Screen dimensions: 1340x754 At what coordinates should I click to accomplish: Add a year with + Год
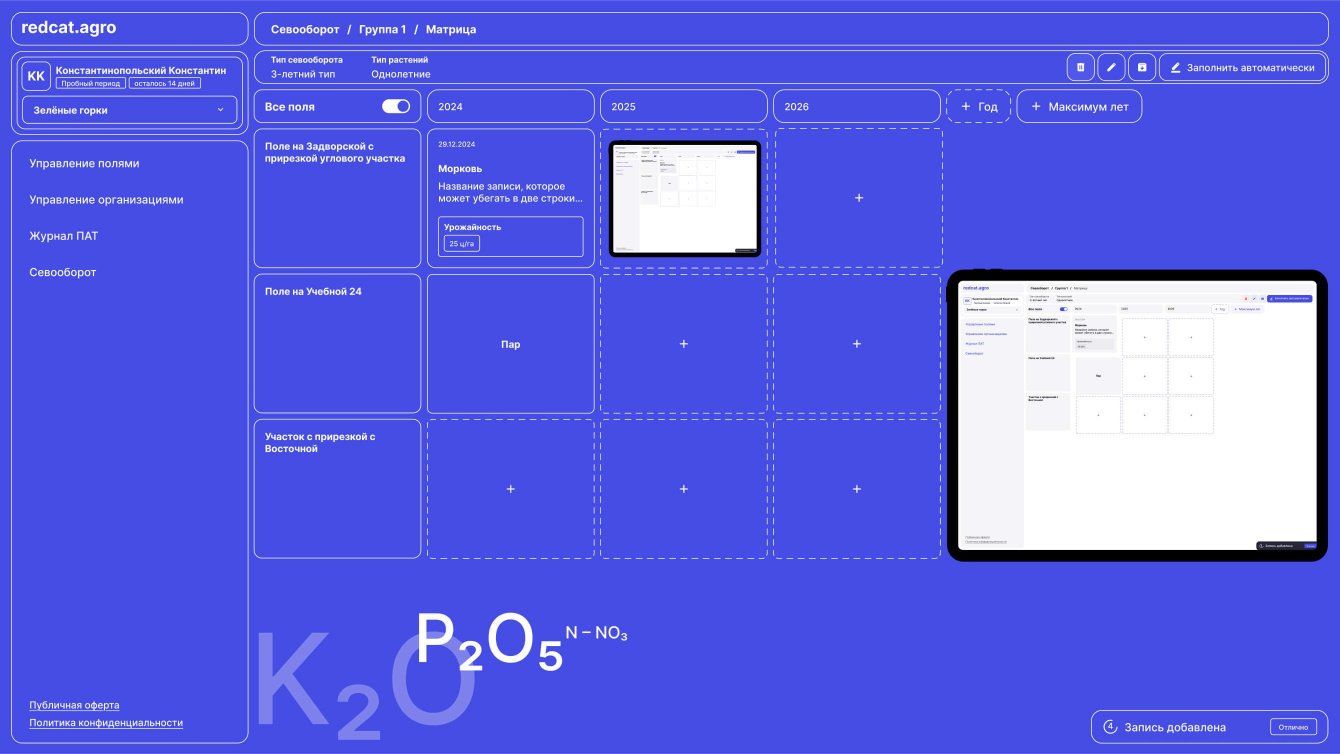pyautogui.click(x=979, y=106)
